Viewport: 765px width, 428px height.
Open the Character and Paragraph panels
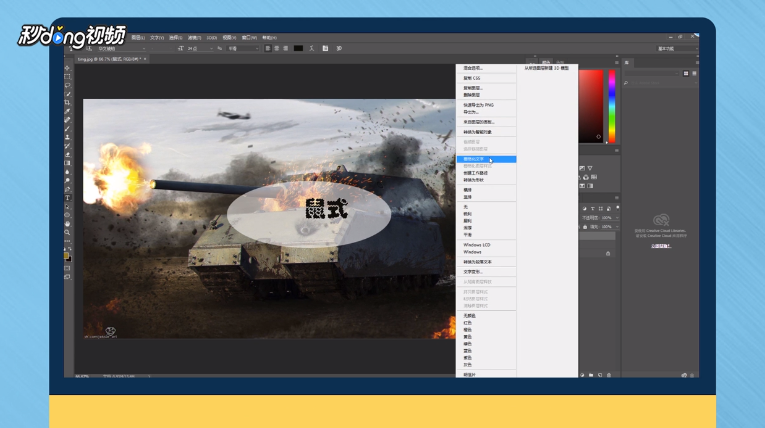point(325,48)
